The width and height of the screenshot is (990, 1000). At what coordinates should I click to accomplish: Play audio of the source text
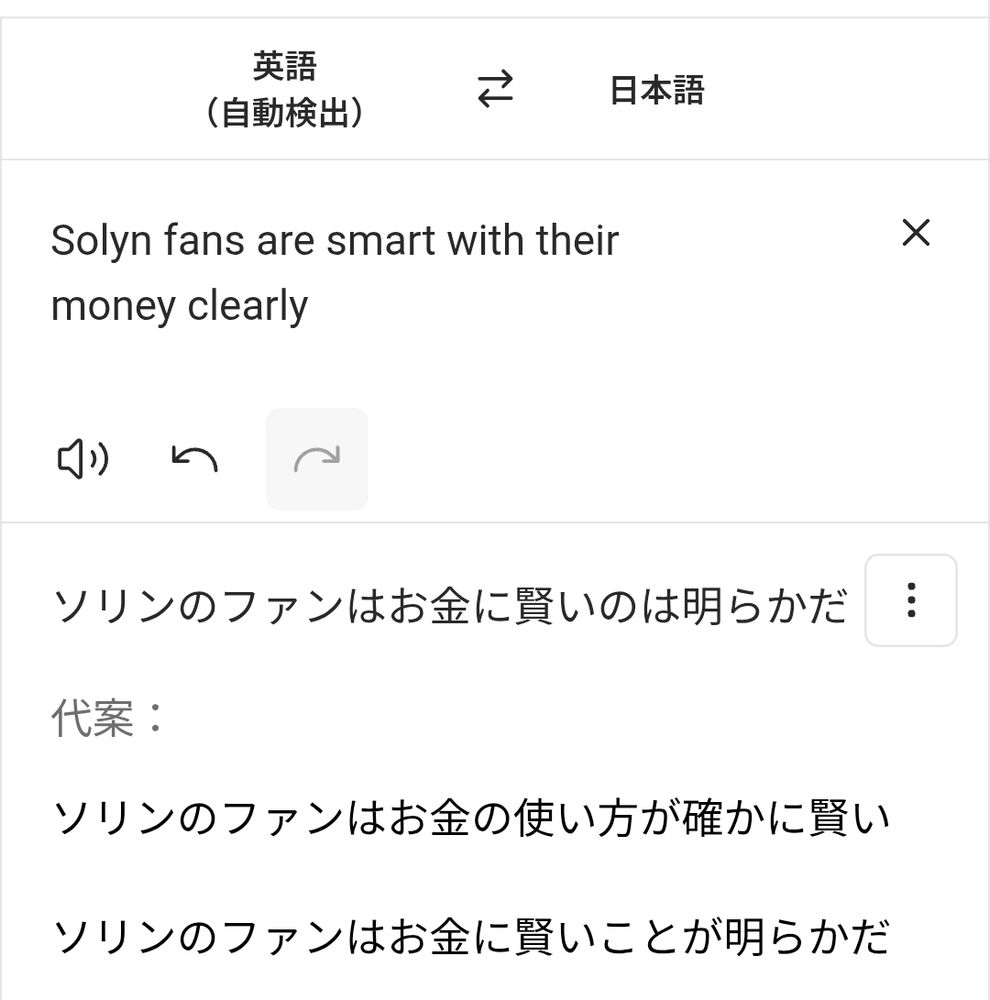coord(82,460)
